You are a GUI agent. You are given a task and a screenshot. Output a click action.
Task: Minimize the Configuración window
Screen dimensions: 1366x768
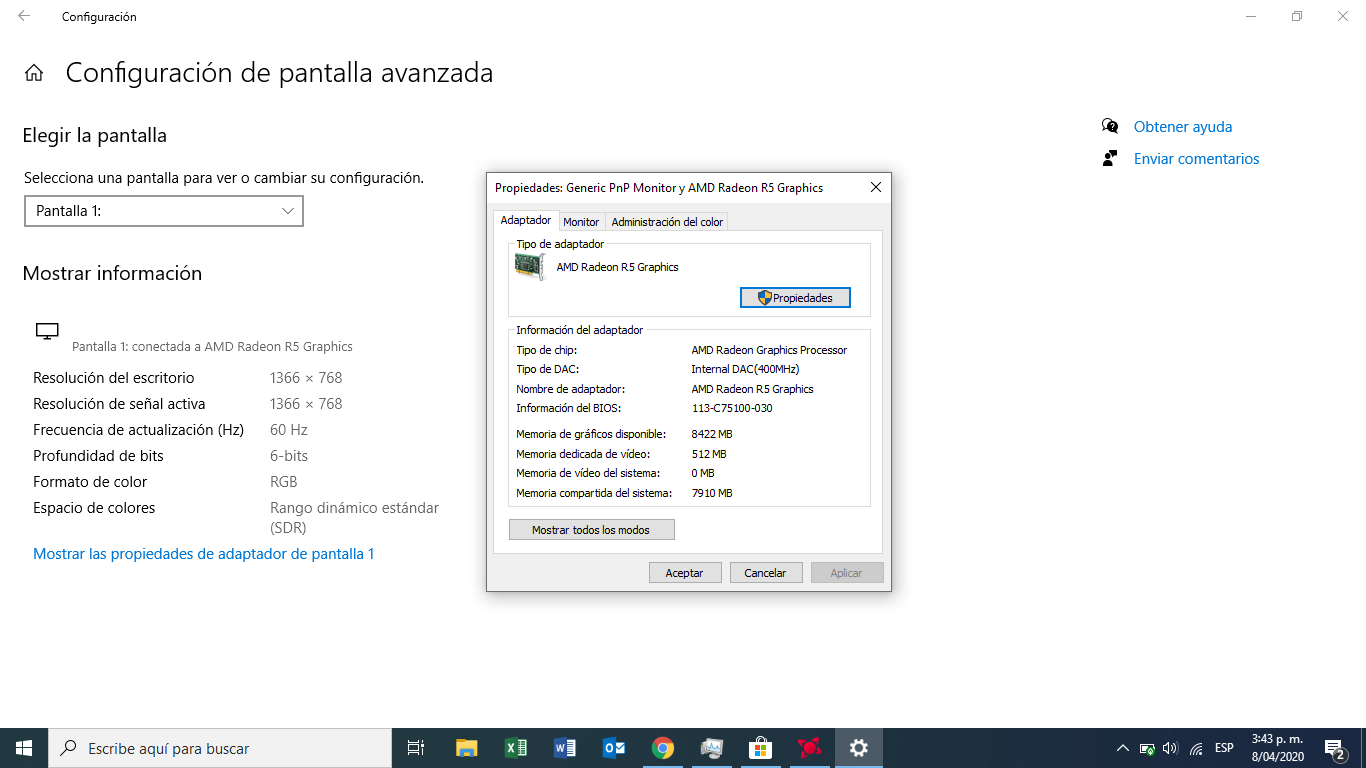(x=1251, y=16)
